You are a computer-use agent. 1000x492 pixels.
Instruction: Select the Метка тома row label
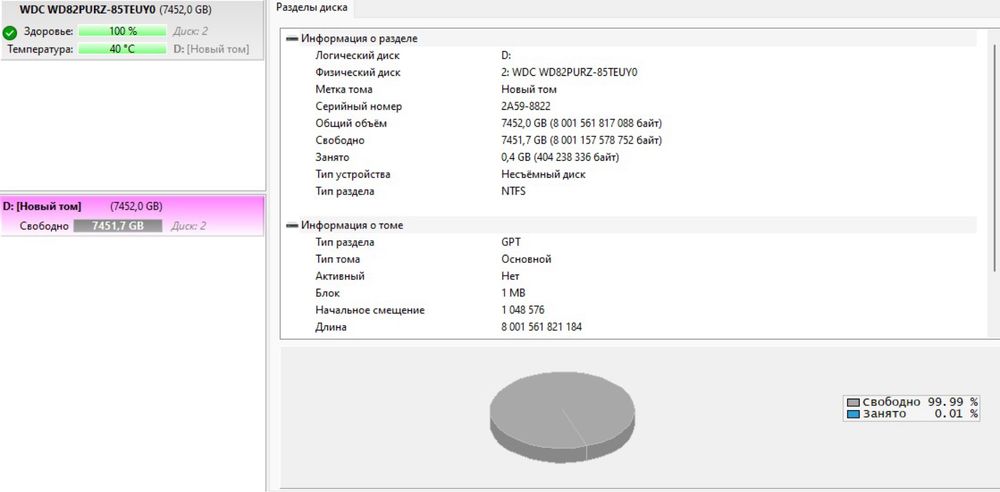click(x=344, y=89)
